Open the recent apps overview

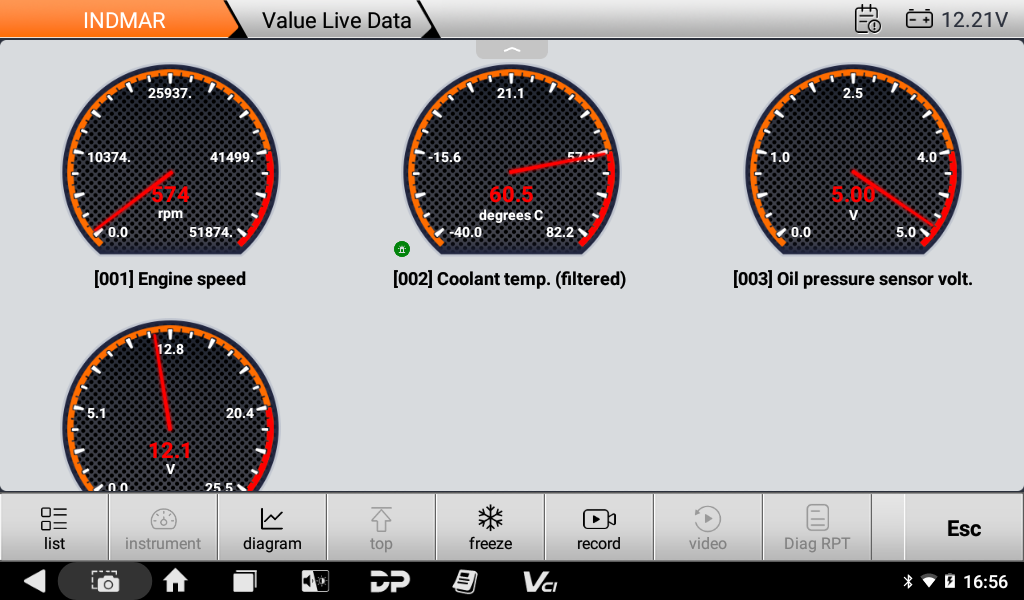[x=245, y=580]
